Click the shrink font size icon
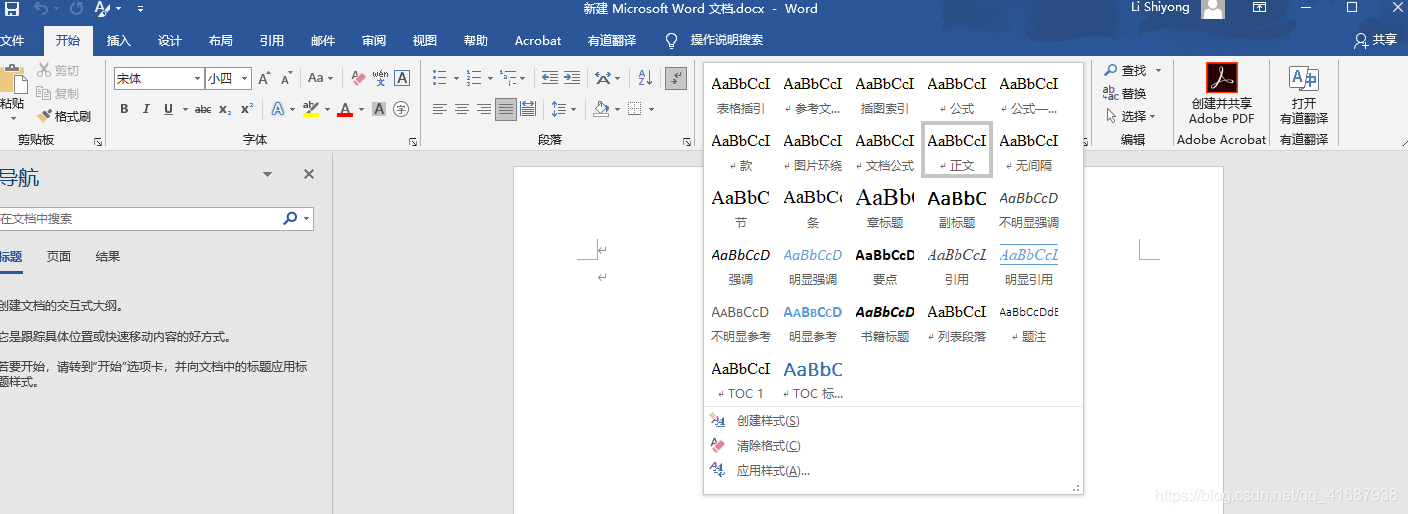This screenshot has width=1408, height=514. [x=285, y=78]
